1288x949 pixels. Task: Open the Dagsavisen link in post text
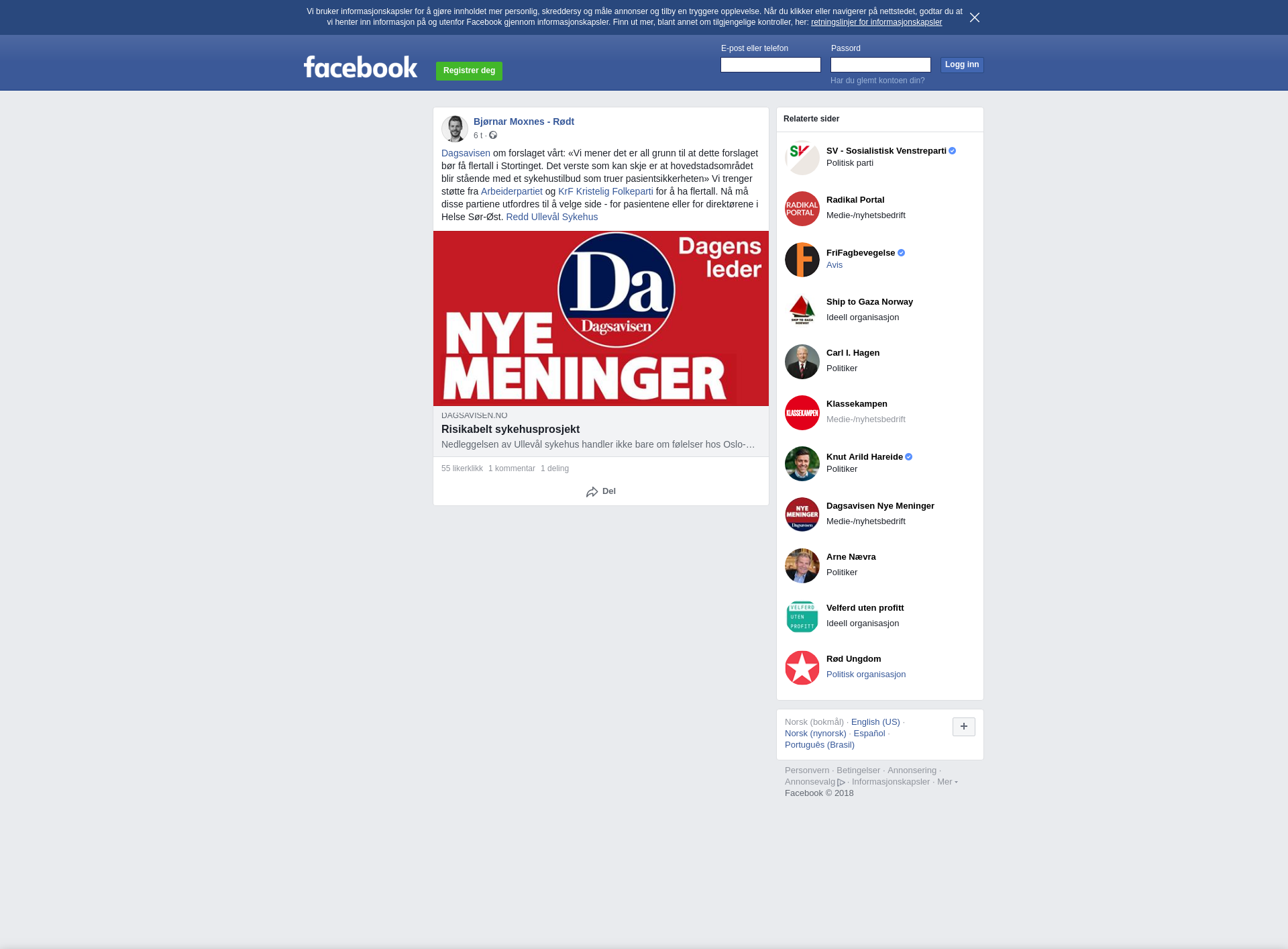pos(466,153)
